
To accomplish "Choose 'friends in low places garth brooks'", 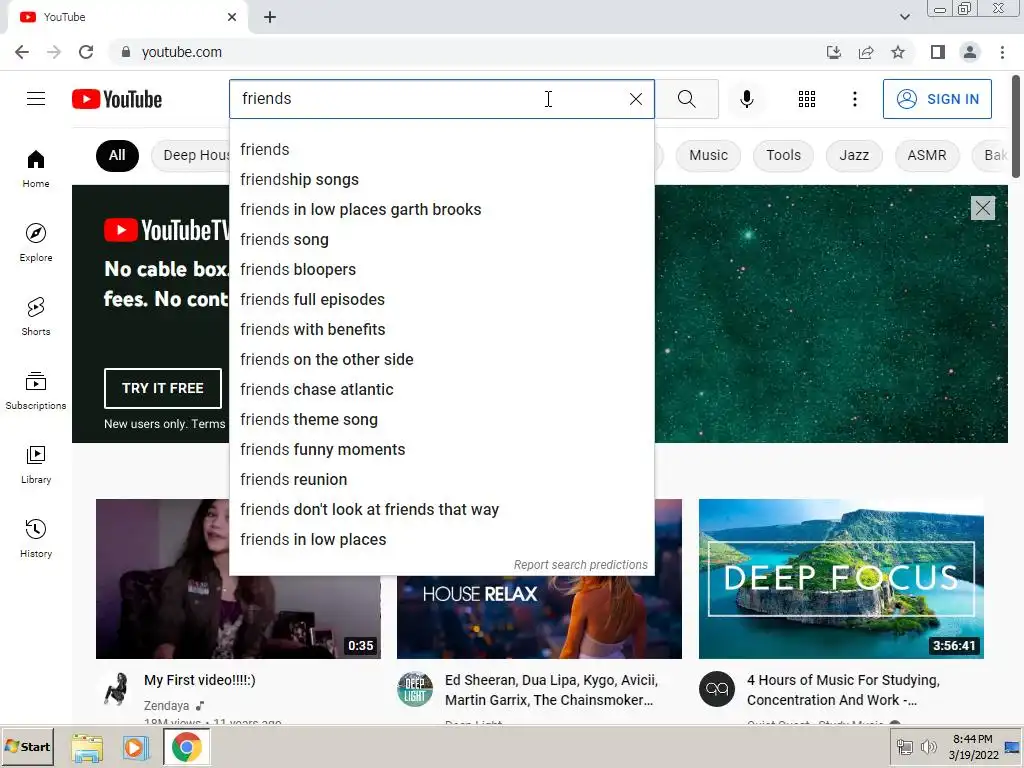I will click(x=441, y=210).
